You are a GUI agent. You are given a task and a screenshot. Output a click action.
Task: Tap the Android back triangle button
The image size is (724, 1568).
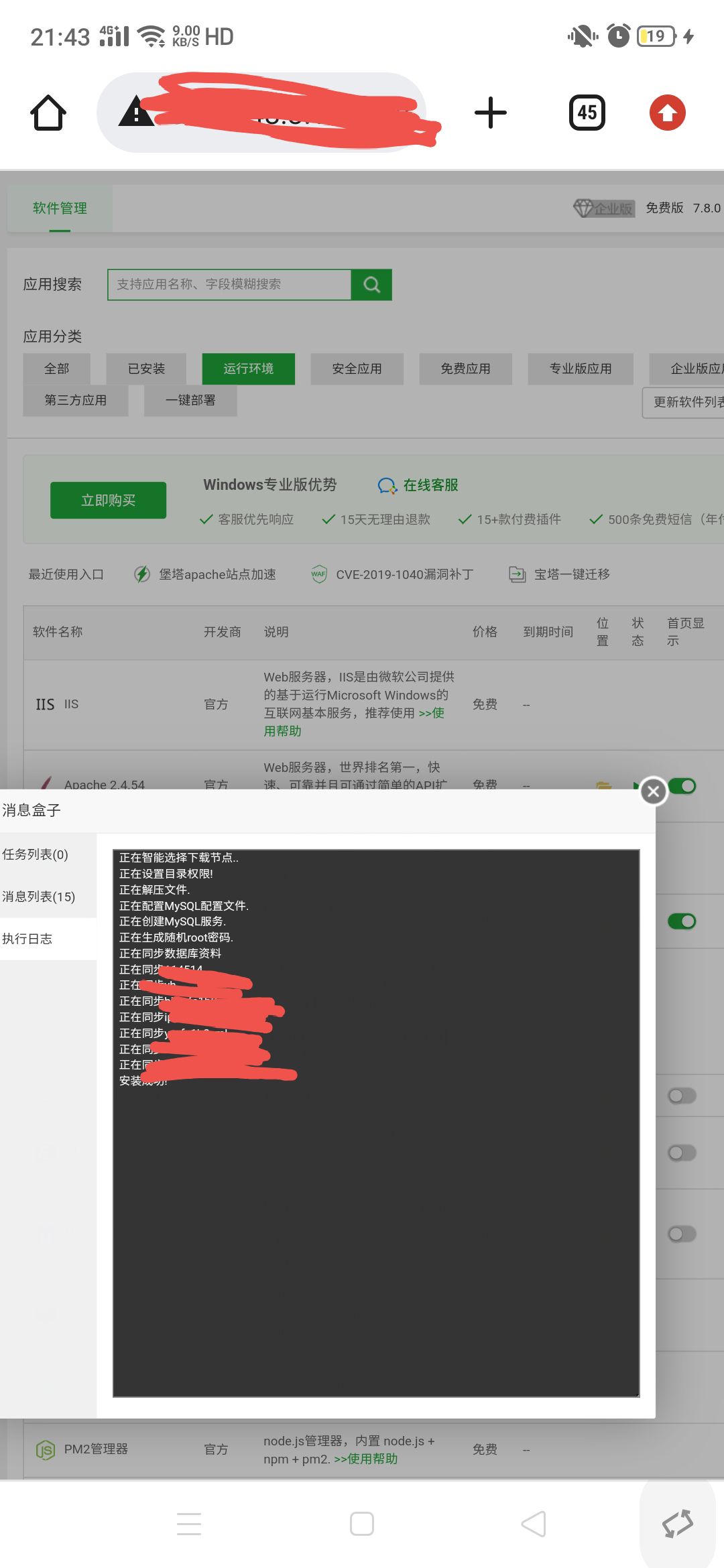(534, 1524)
